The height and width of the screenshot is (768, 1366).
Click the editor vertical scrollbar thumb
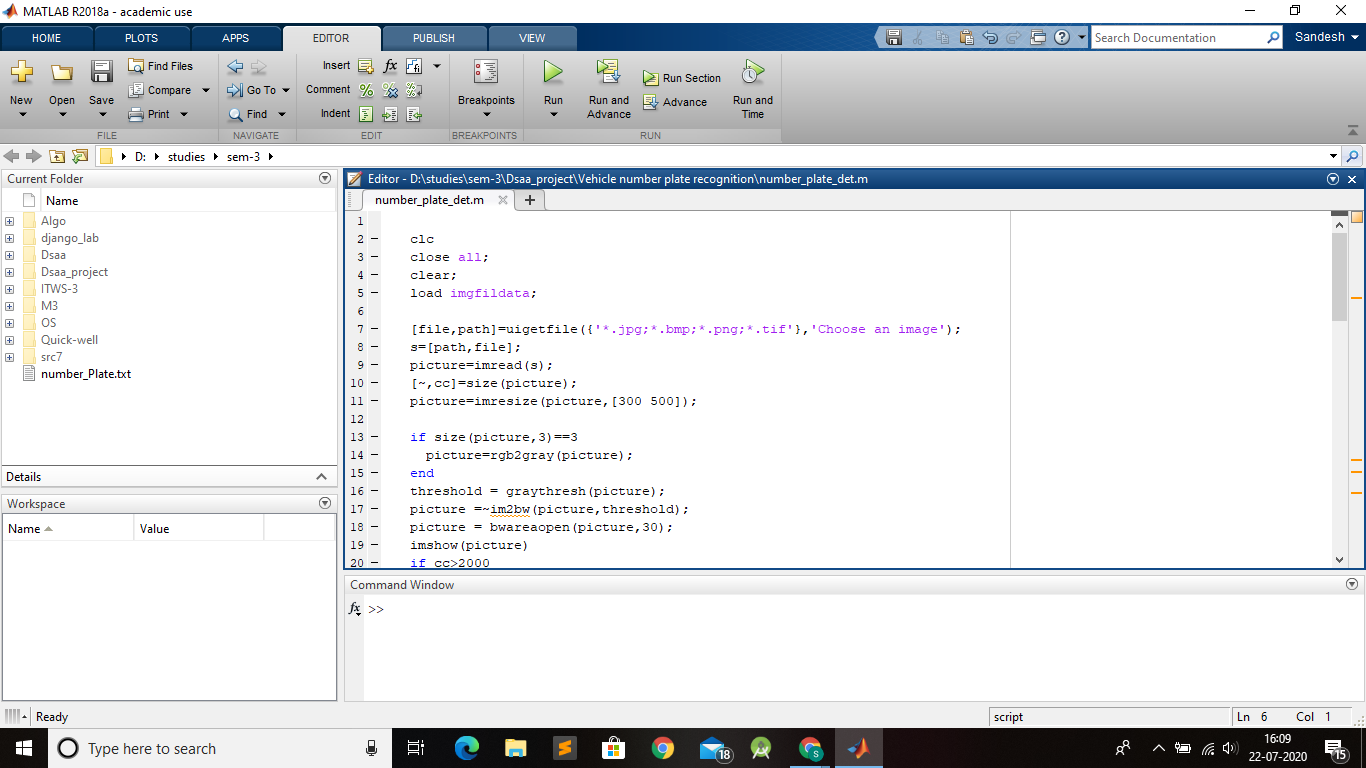point(1339,275)
